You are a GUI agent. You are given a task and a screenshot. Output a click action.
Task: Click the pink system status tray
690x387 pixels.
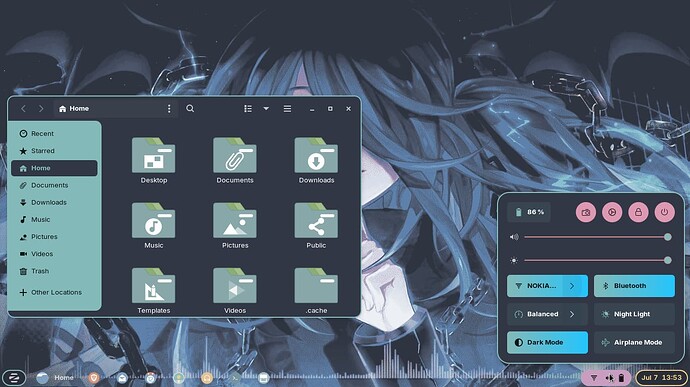coord(607,378)
